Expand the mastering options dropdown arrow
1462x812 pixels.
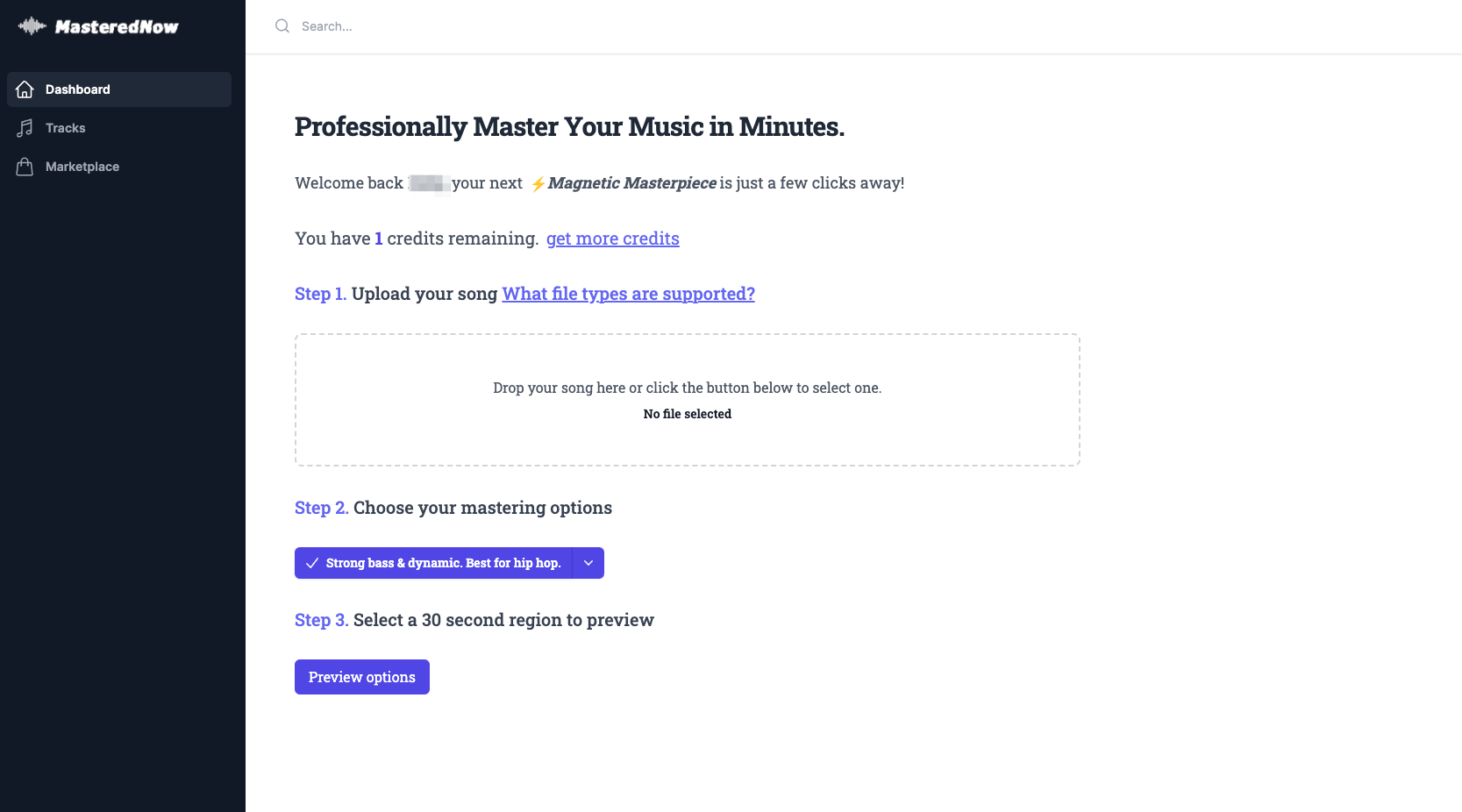(x=588, y=563)
